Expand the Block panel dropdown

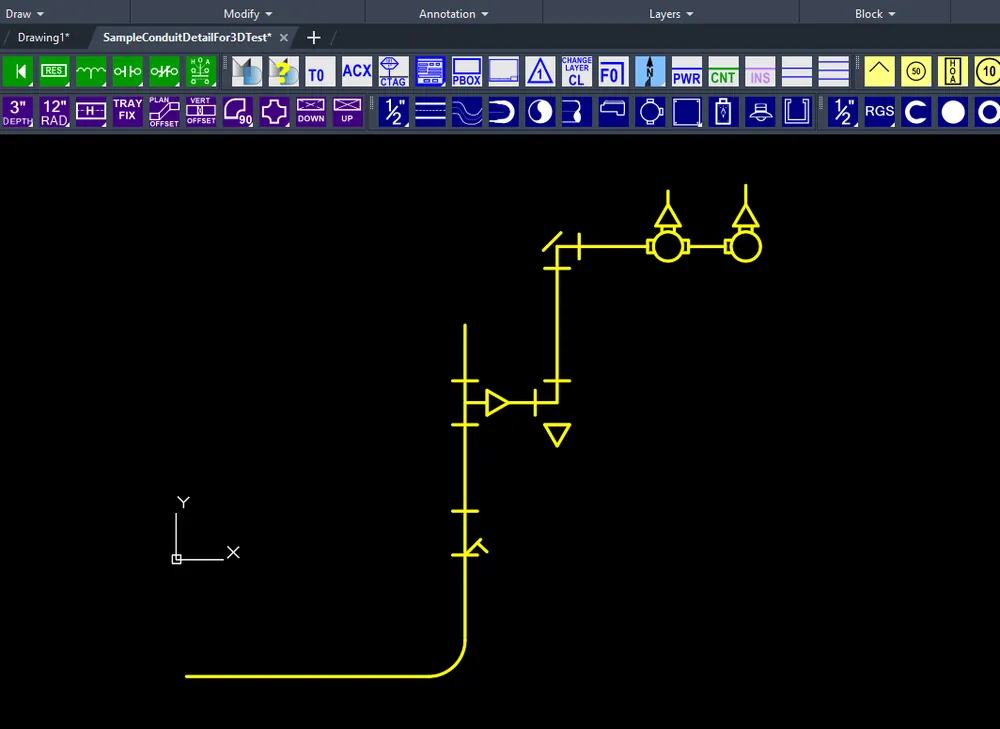click(875, 13)
